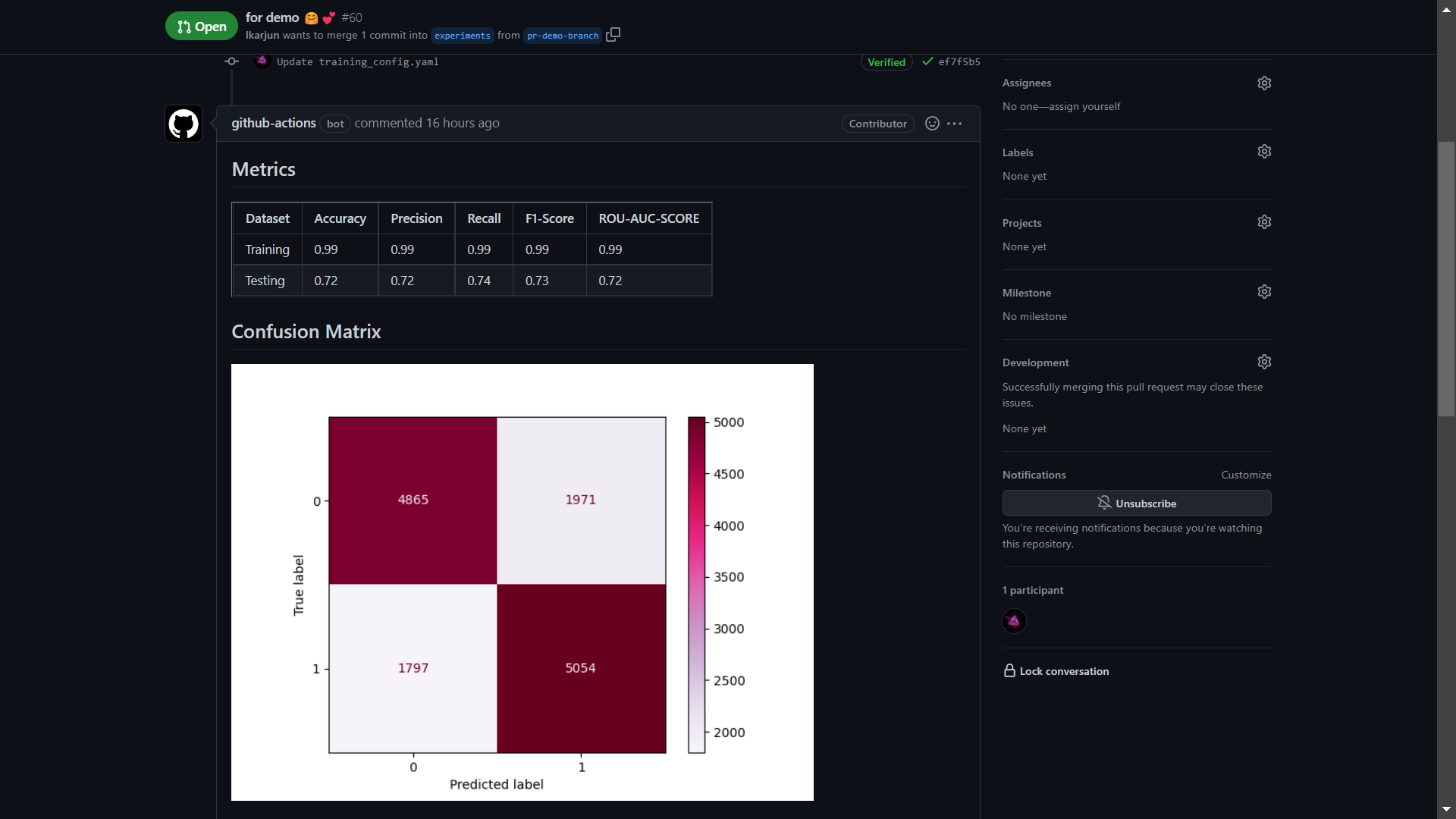Viewport: 1456px width, 819px height.
Task: Copy the pr-demo-branch branch name
Action: (613, 34)
